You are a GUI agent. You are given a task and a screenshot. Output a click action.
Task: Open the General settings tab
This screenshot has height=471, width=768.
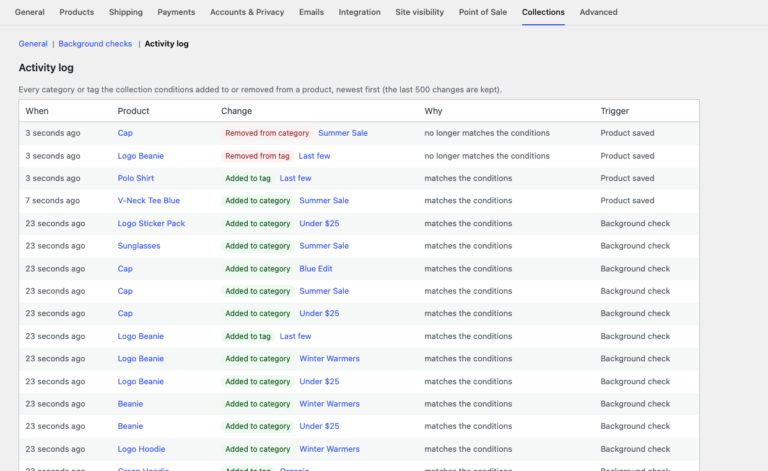[29, 12]
